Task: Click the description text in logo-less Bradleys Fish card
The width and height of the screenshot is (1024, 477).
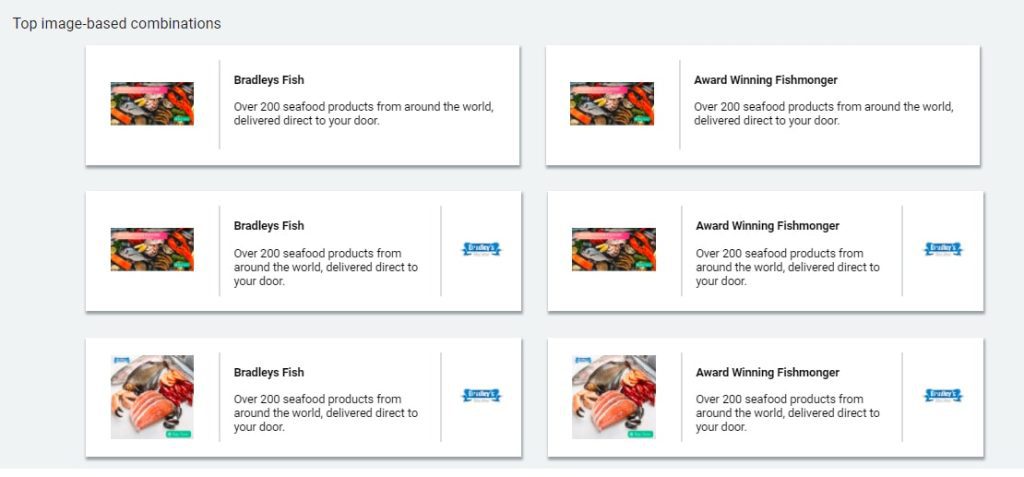Action: coord(363,114)
